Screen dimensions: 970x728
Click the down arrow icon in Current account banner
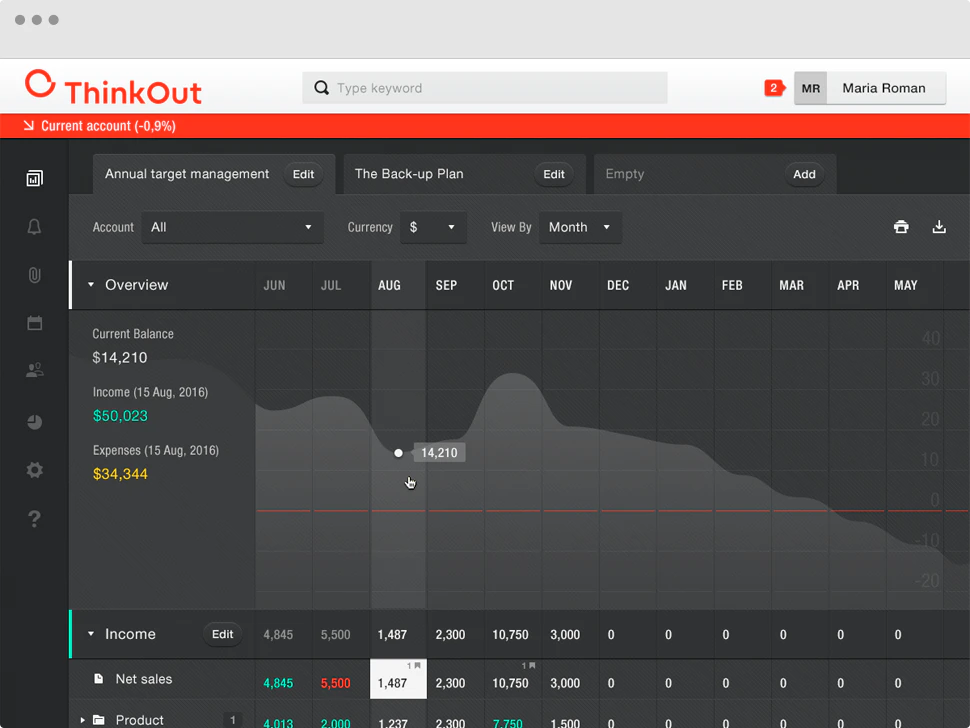[x=28, y=126]
